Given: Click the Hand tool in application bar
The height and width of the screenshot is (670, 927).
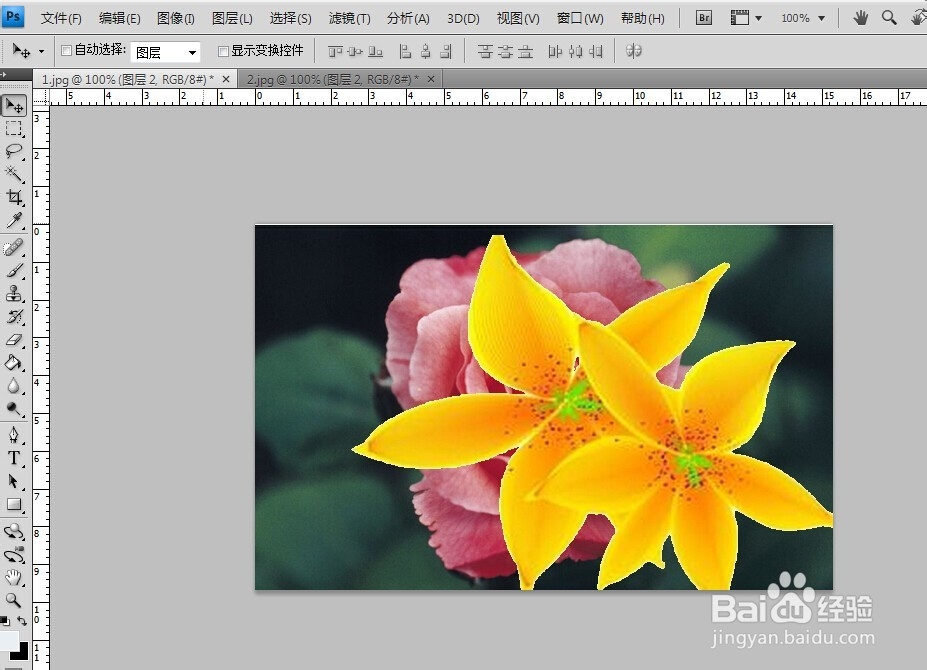Looking at the screenshot, I should pos(860,18).
